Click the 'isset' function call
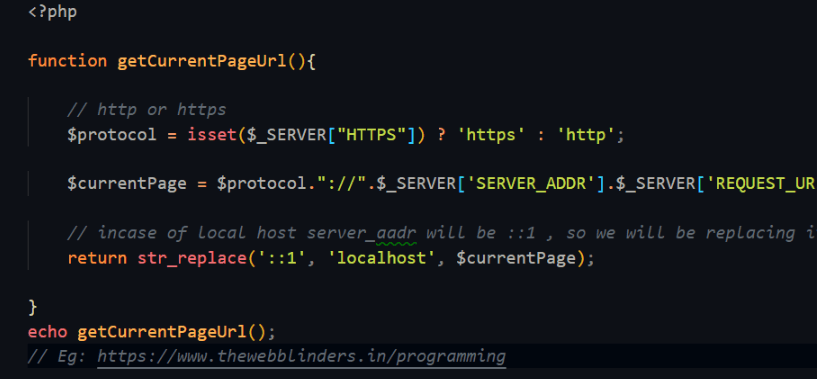 [213, 135]
